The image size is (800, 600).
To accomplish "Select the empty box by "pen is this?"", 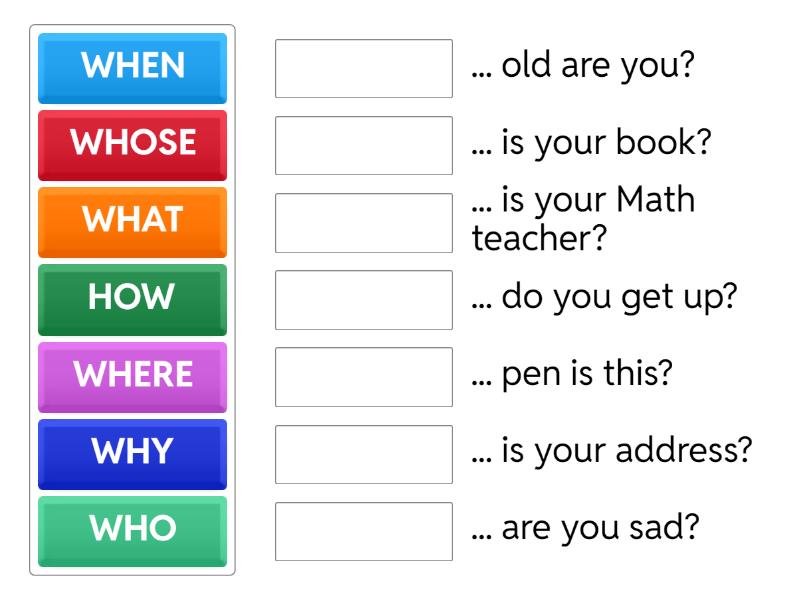I will 364,377.
